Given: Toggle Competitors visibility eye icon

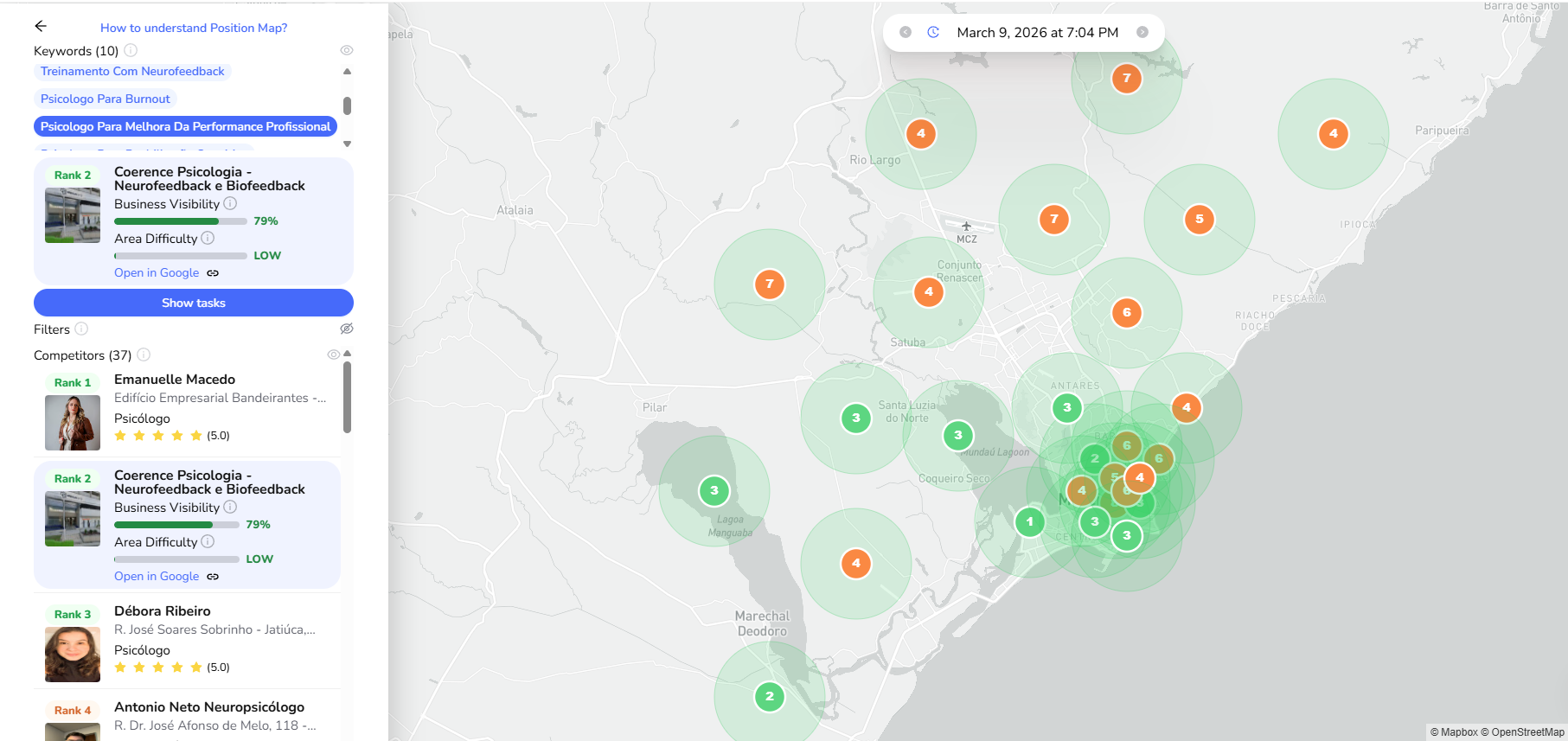Looking at the screenshot, I should click(x=333, y=355).
